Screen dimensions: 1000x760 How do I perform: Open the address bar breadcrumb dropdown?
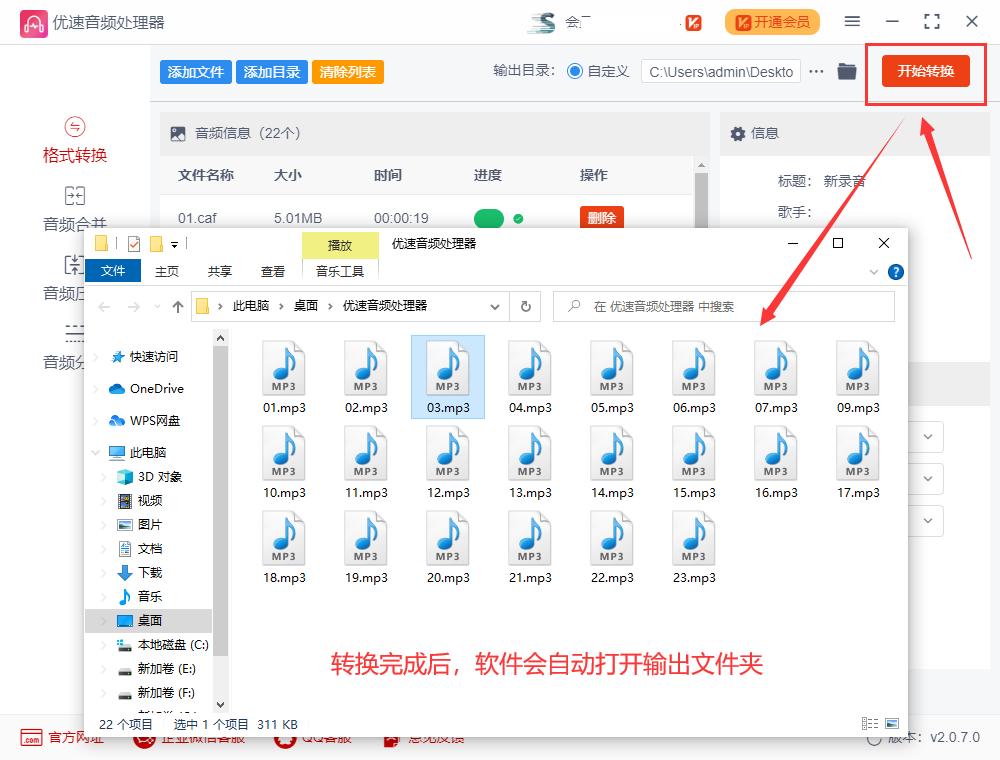tap(494, 307)
